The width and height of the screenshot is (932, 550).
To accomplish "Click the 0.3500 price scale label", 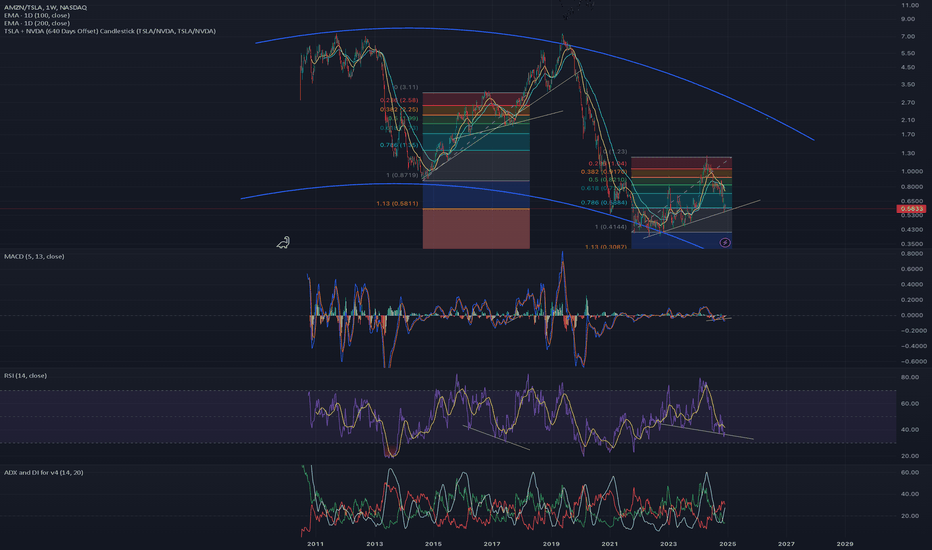I will (x=911, y=244).
